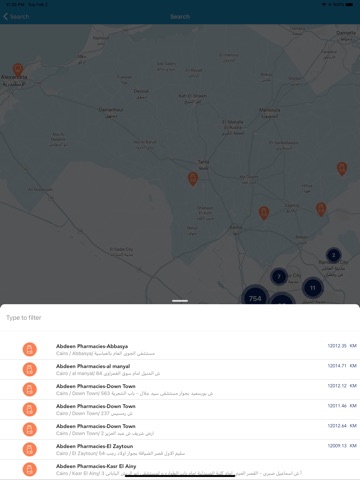The width and height of the screenshot is (360, 480).
Task: Tap the Abdeen Pharmacies-al manyal row icon
Action: pos(30,369)
